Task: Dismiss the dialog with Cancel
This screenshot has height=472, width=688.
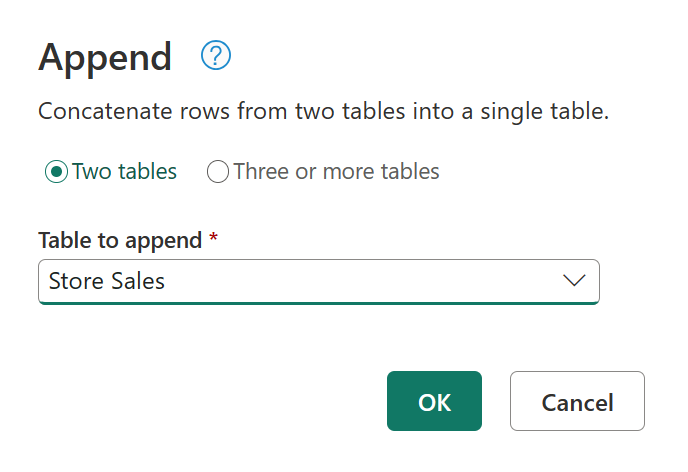Action: (x=577, y=402)
